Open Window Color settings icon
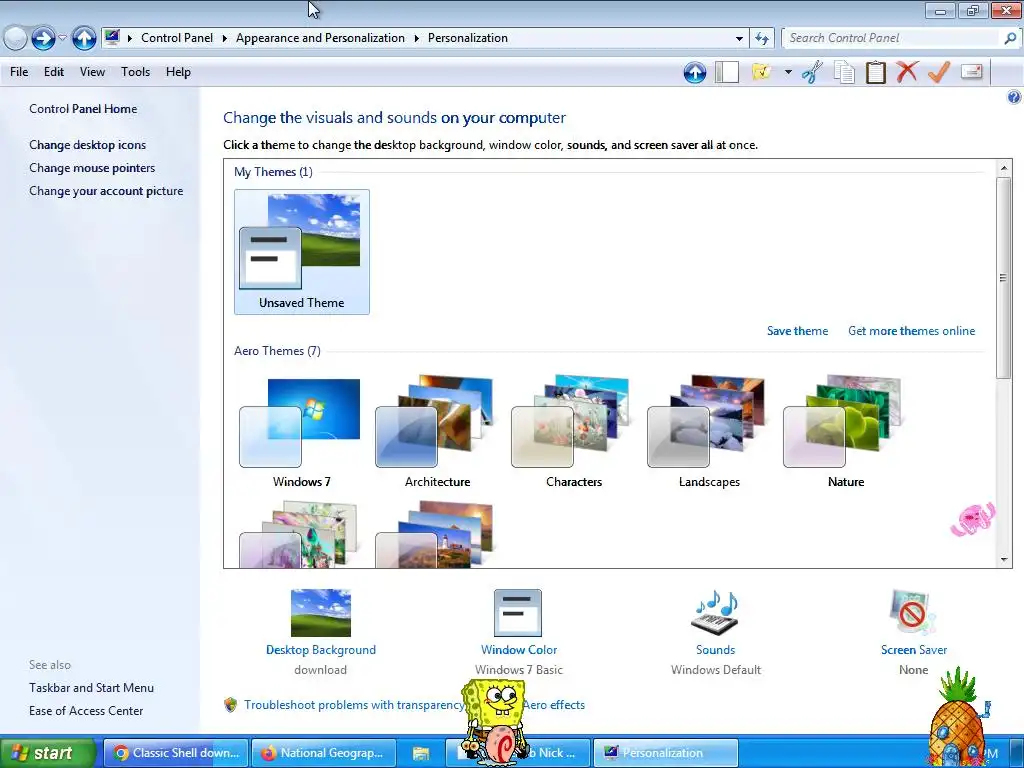Viewport: 1024px width, 768px height. click(x=518, y=613)
